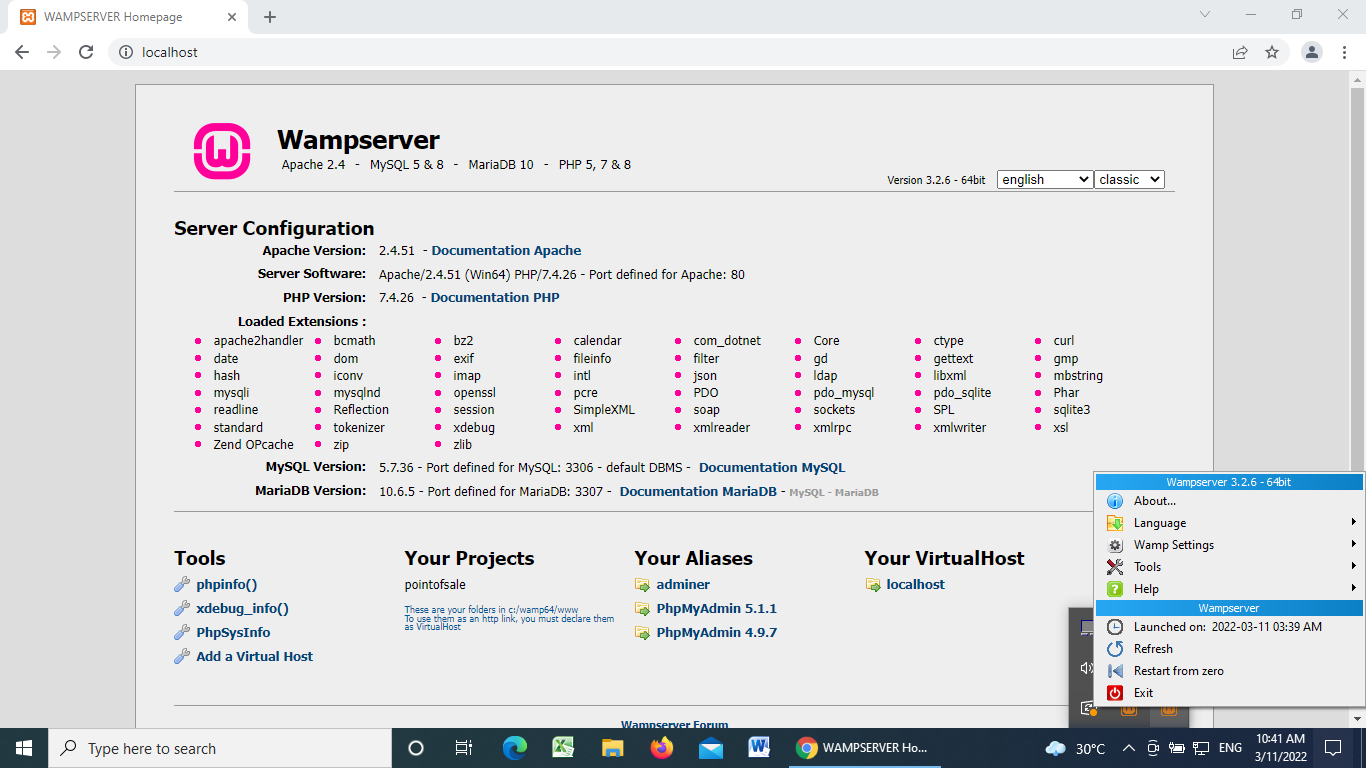Expand the Help submenu arrow
Screen dimensions: 1366x768
pyautogui.click(x=1354, y=589)
